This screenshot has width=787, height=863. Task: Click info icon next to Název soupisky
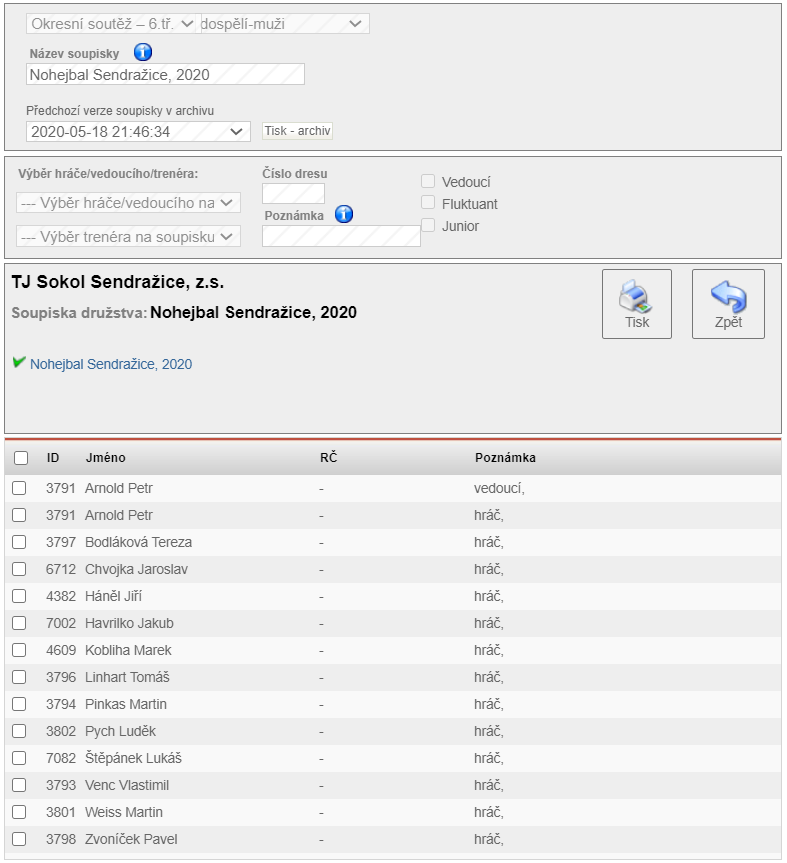click(142, 53)
